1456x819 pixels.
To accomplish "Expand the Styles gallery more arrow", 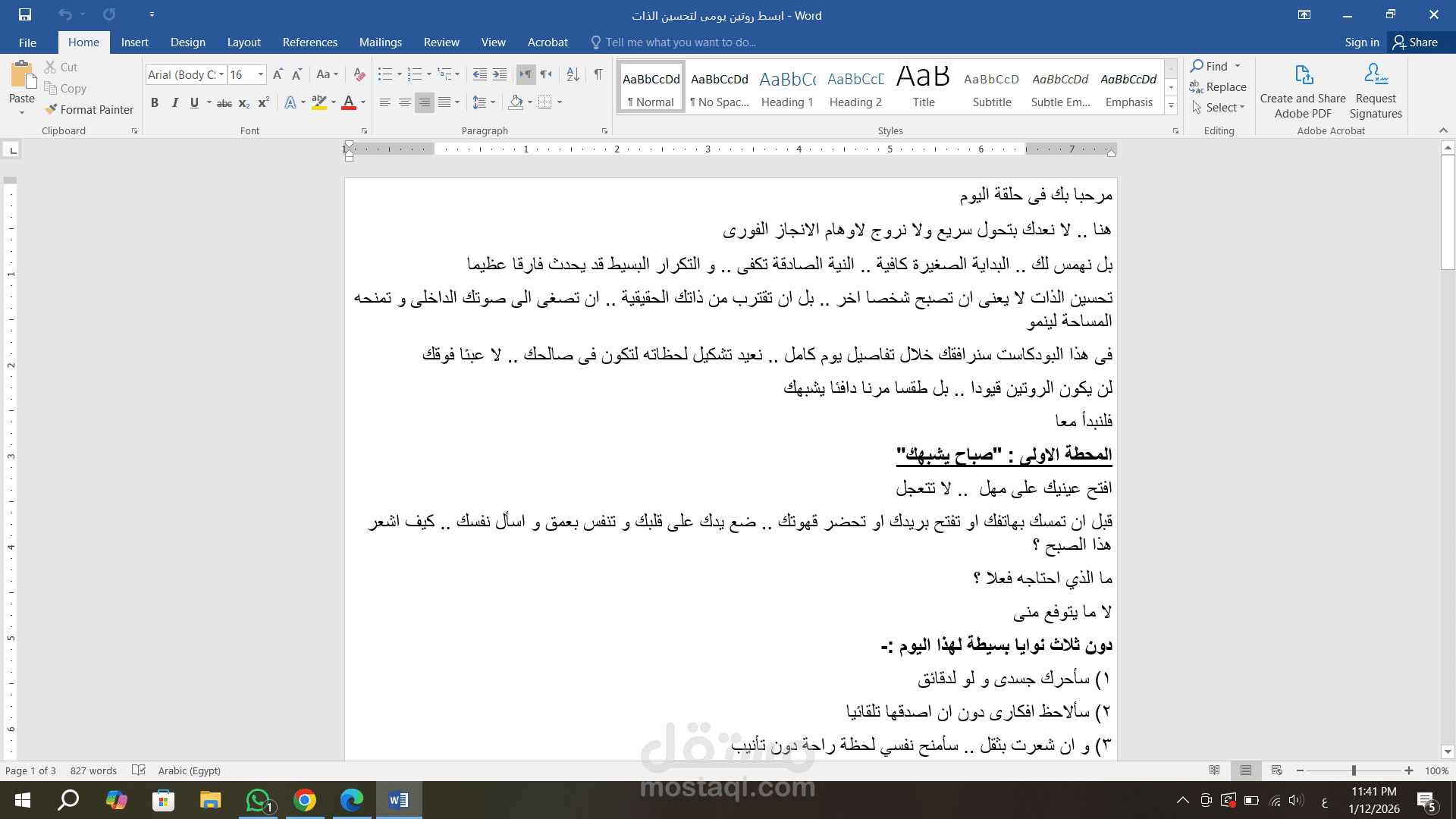I will point(1171,106).
